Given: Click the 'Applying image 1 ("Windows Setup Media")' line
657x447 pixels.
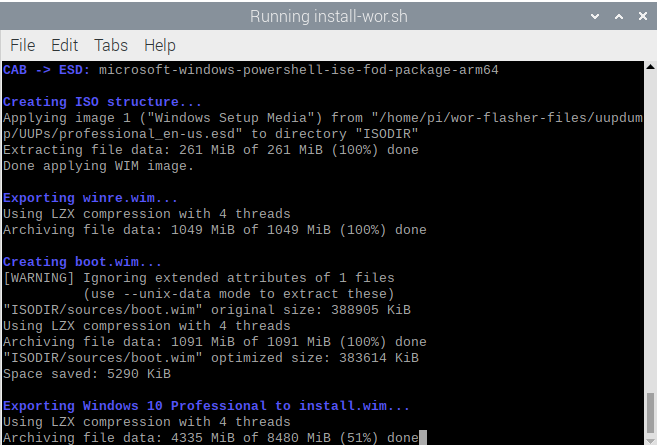Looking at the screenshot, I should pos(323,118).
